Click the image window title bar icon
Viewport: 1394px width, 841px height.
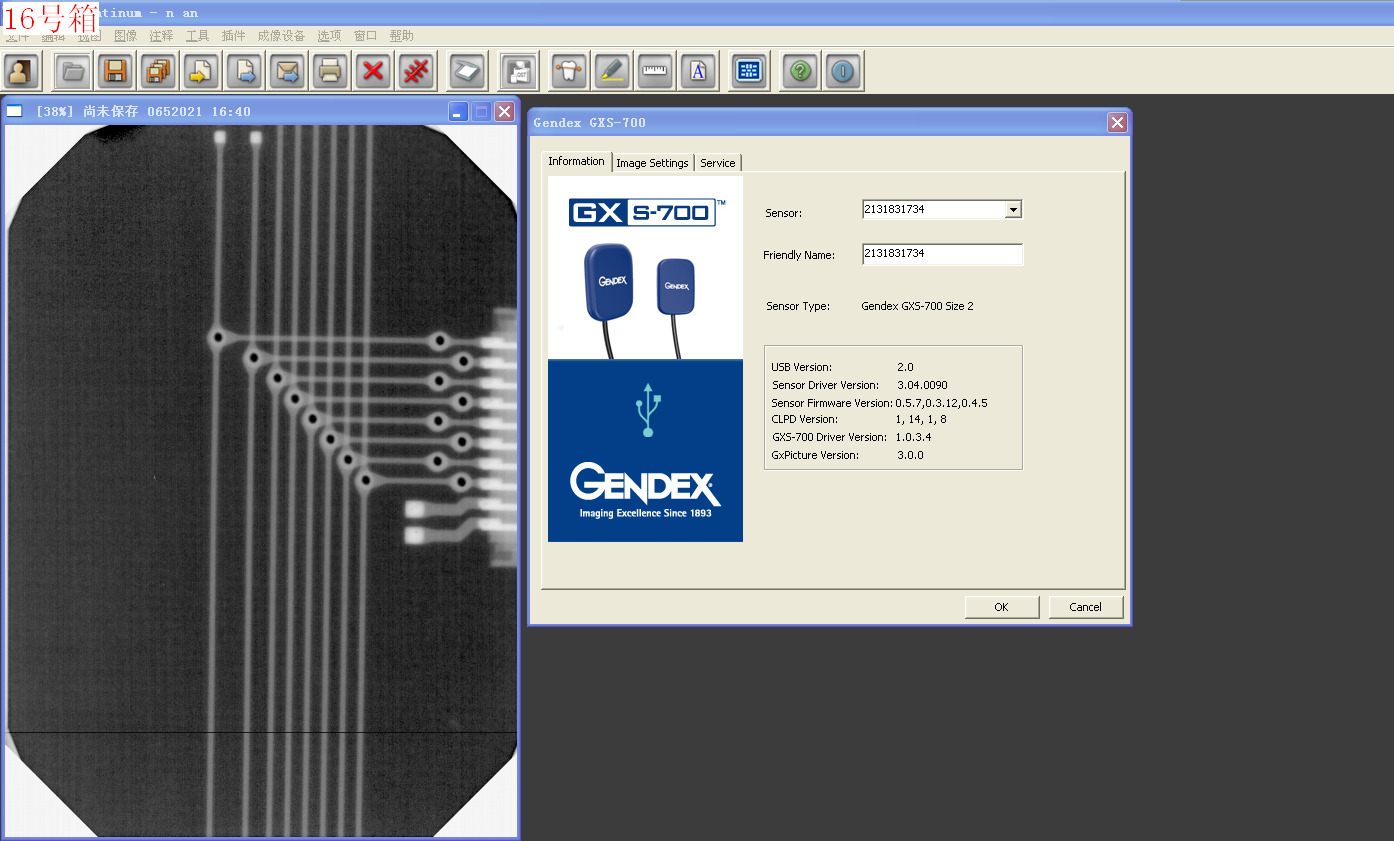click(x=15, y=111)
